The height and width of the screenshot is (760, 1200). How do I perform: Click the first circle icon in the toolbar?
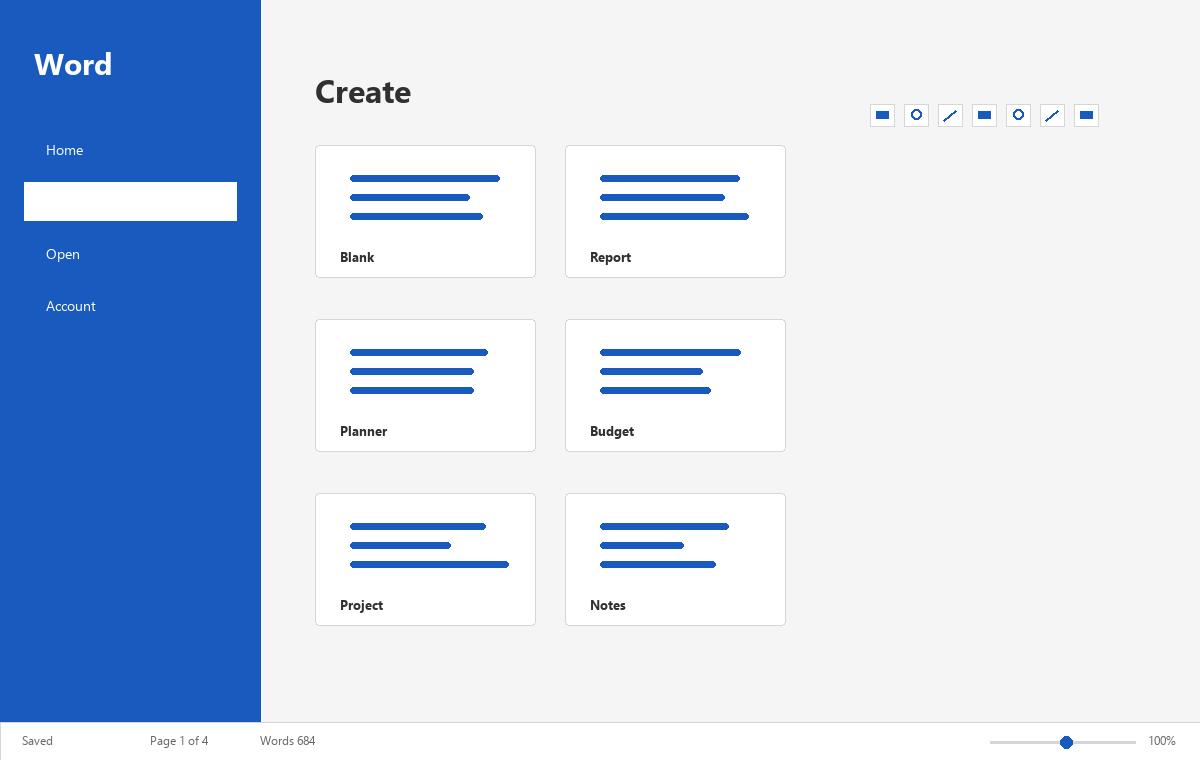(916, 115)
